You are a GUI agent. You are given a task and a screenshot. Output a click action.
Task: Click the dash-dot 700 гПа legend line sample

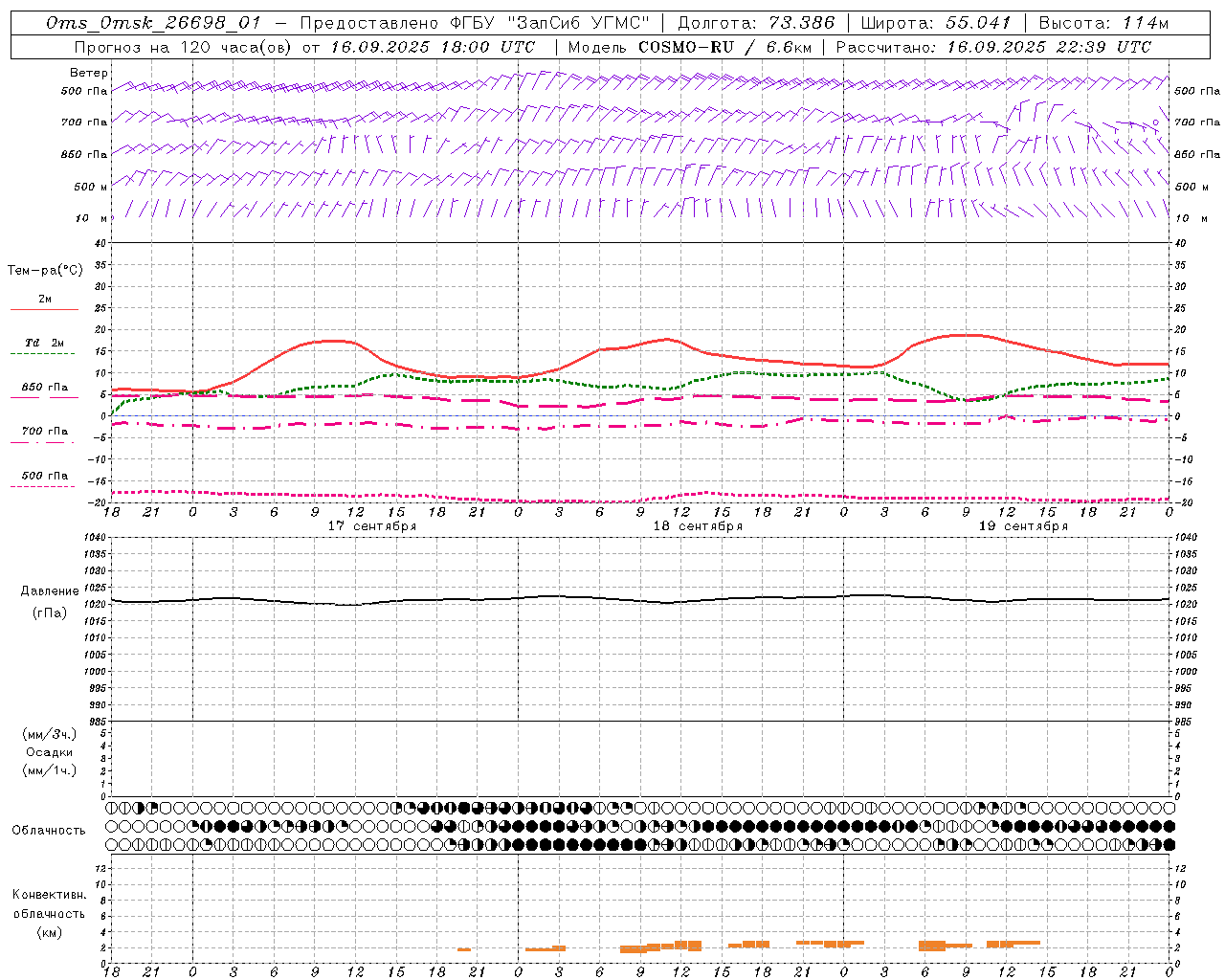(x=44, y=442)
